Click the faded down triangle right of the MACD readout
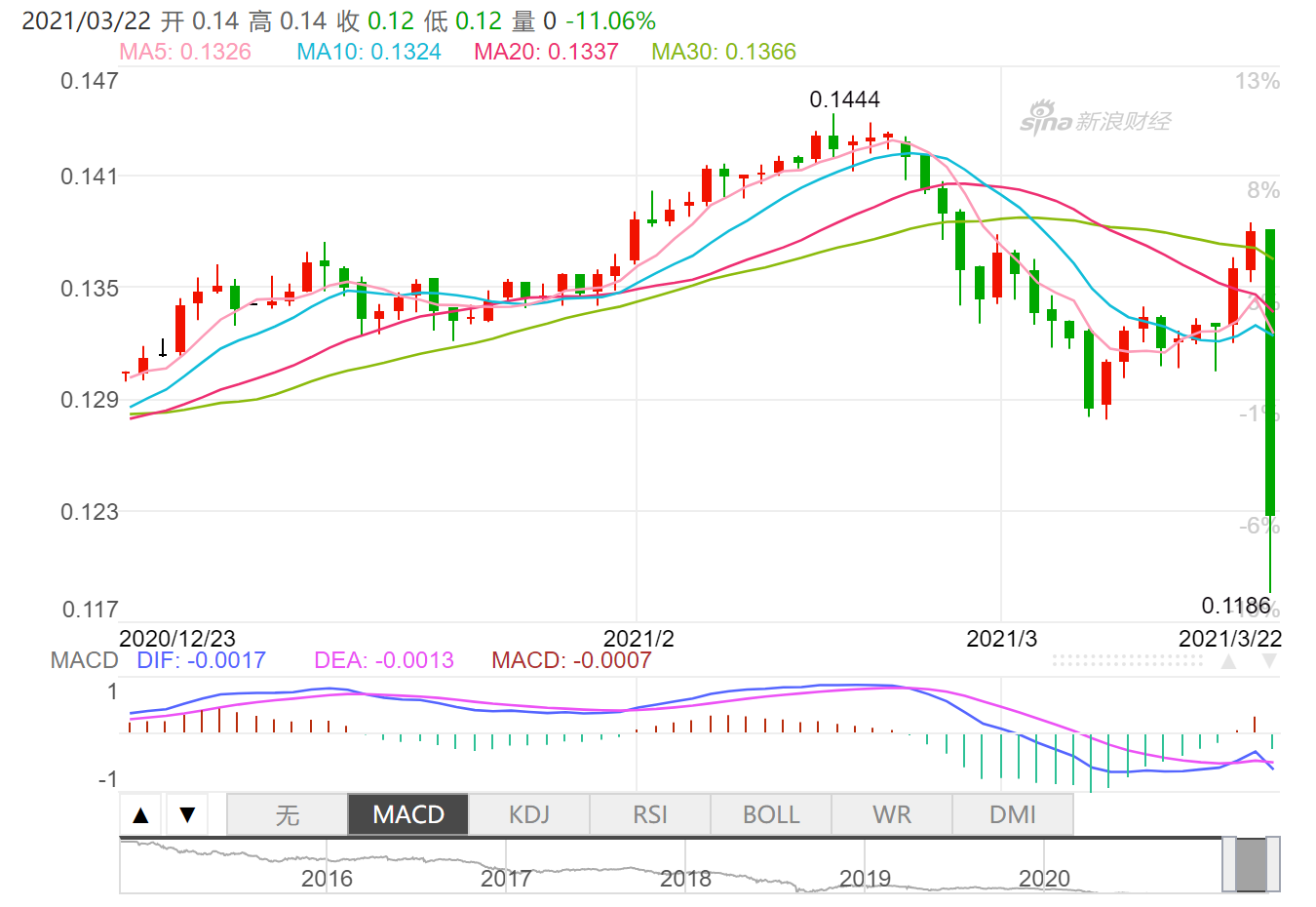The image size is (1316, 907). click(x=1269, y=661)
